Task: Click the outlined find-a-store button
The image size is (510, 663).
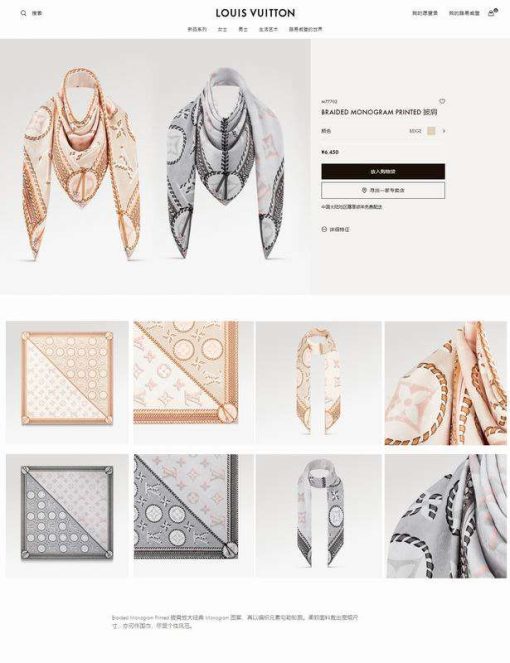Action: [x=383, y=190]
